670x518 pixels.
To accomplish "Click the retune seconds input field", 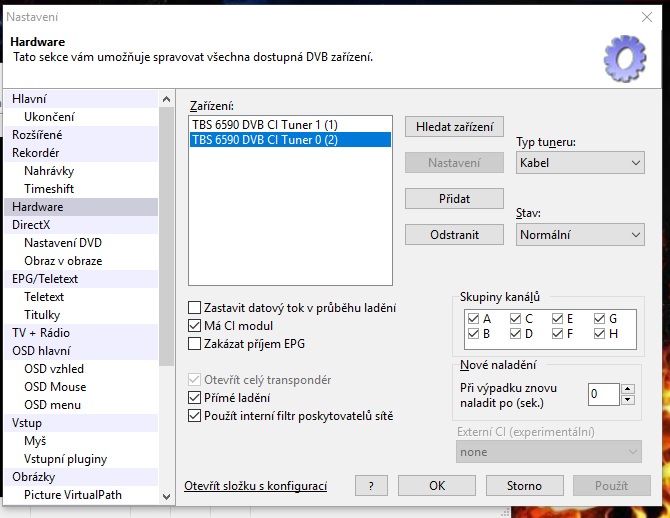I will (x=603, y=394).
